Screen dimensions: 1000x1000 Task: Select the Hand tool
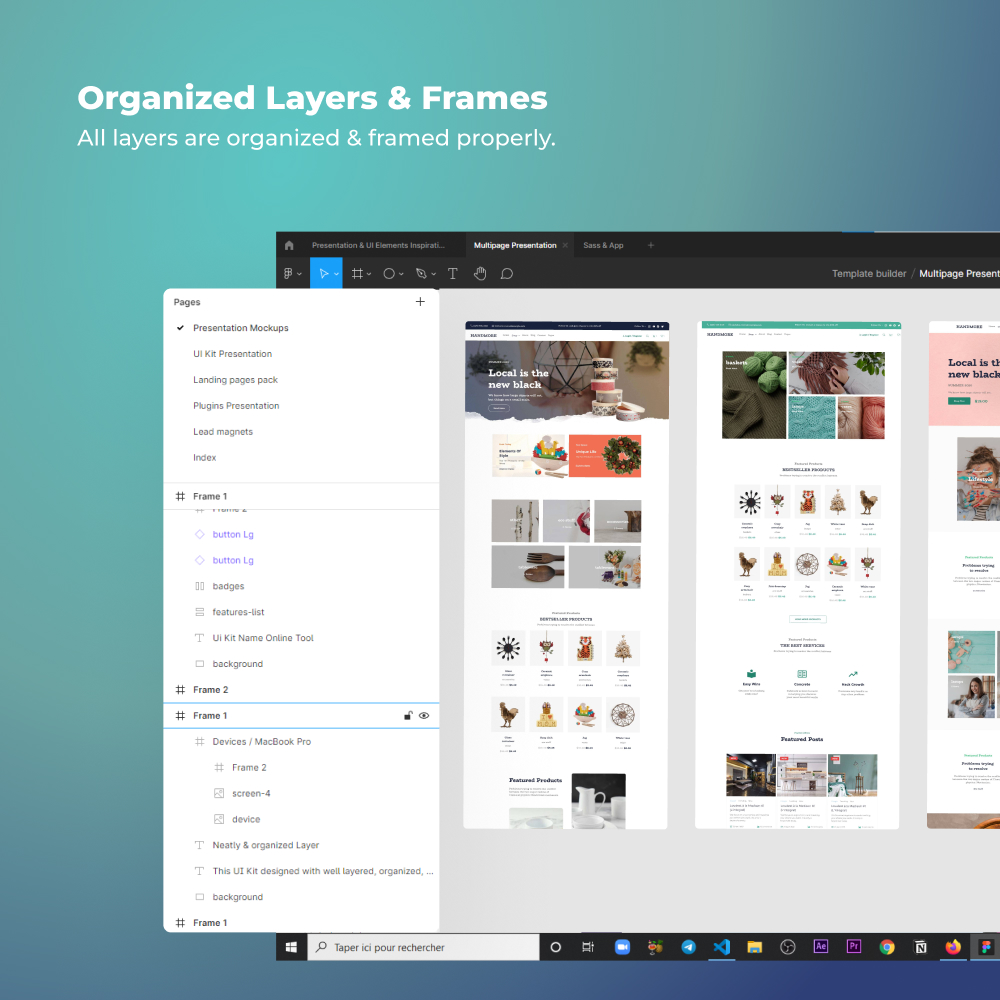coord(480,274)
